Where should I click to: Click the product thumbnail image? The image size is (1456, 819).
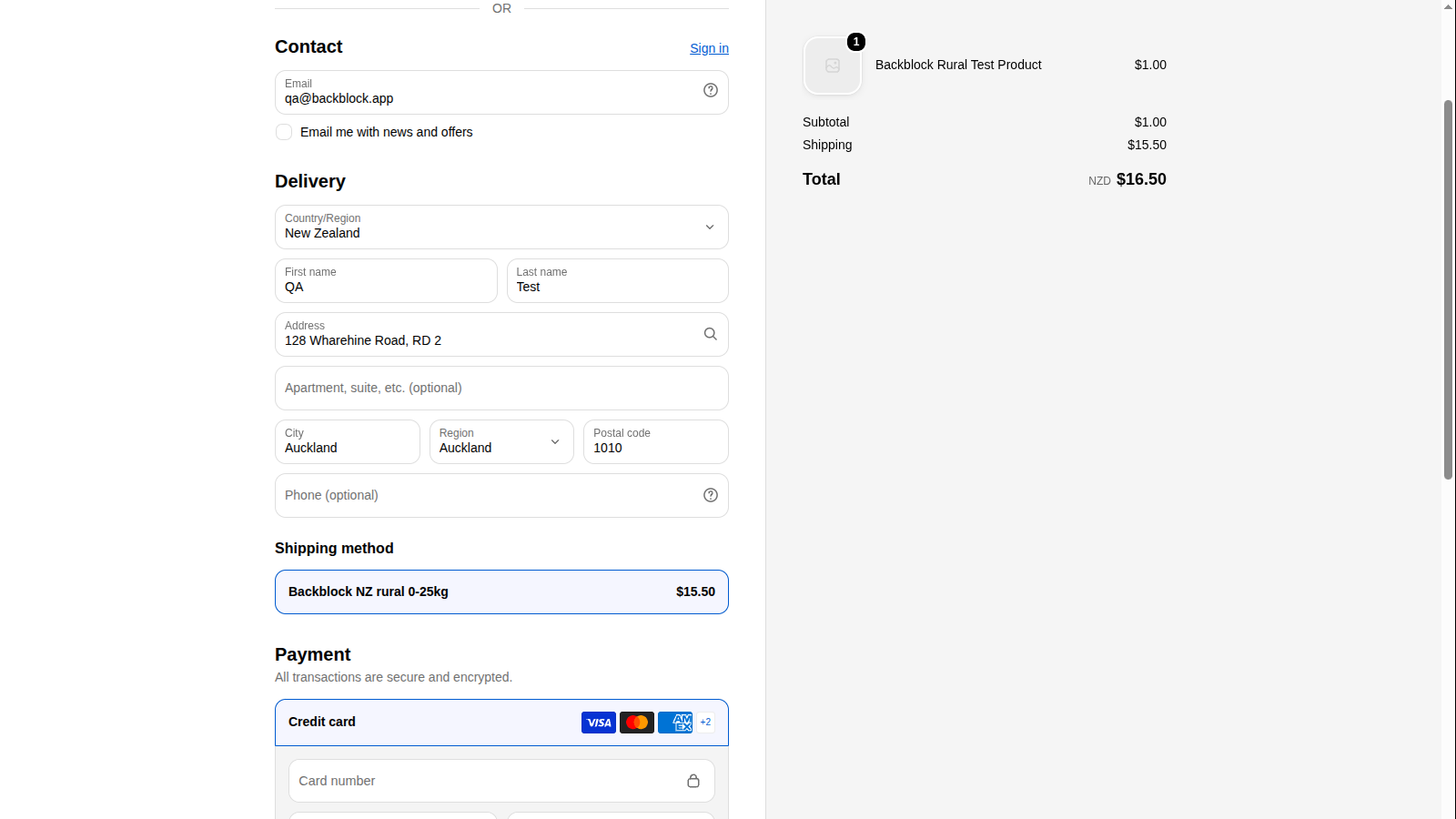(x=833, y=66)
